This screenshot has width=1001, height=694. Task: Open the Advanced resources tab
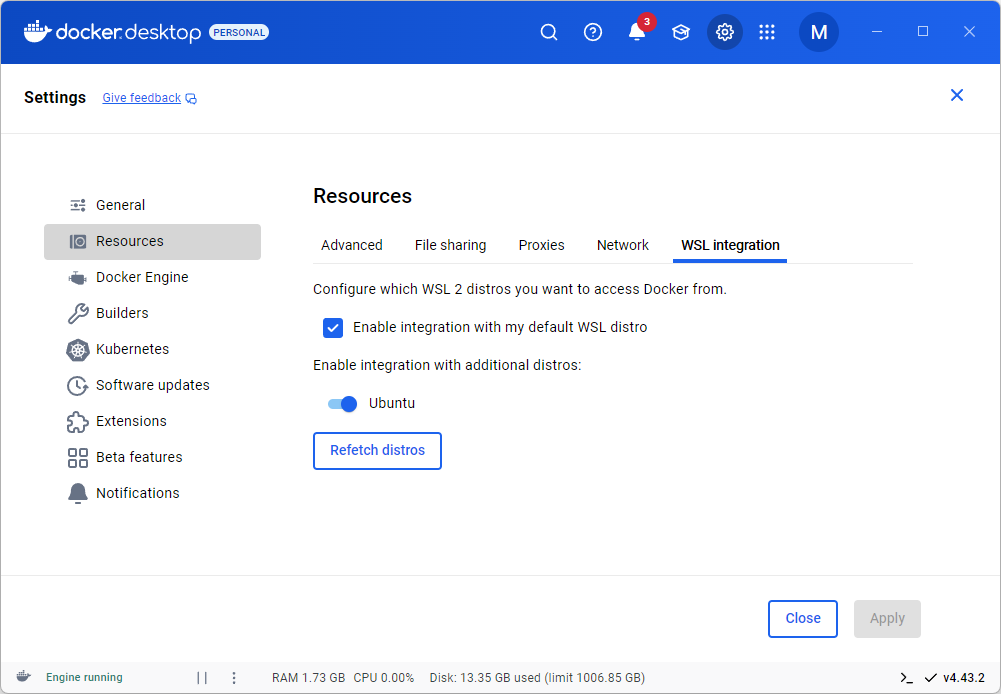[352, 245]
